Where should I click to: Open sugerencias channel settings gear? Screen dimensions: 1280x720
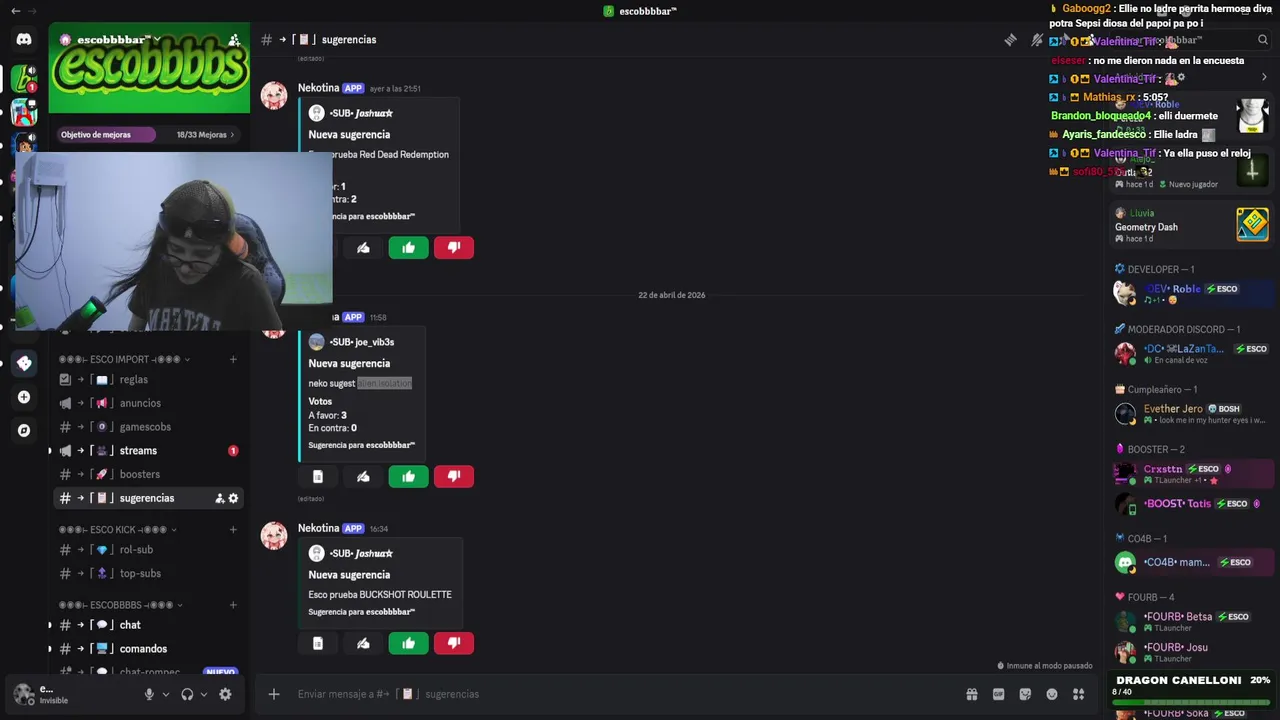[x=234, y=498]
